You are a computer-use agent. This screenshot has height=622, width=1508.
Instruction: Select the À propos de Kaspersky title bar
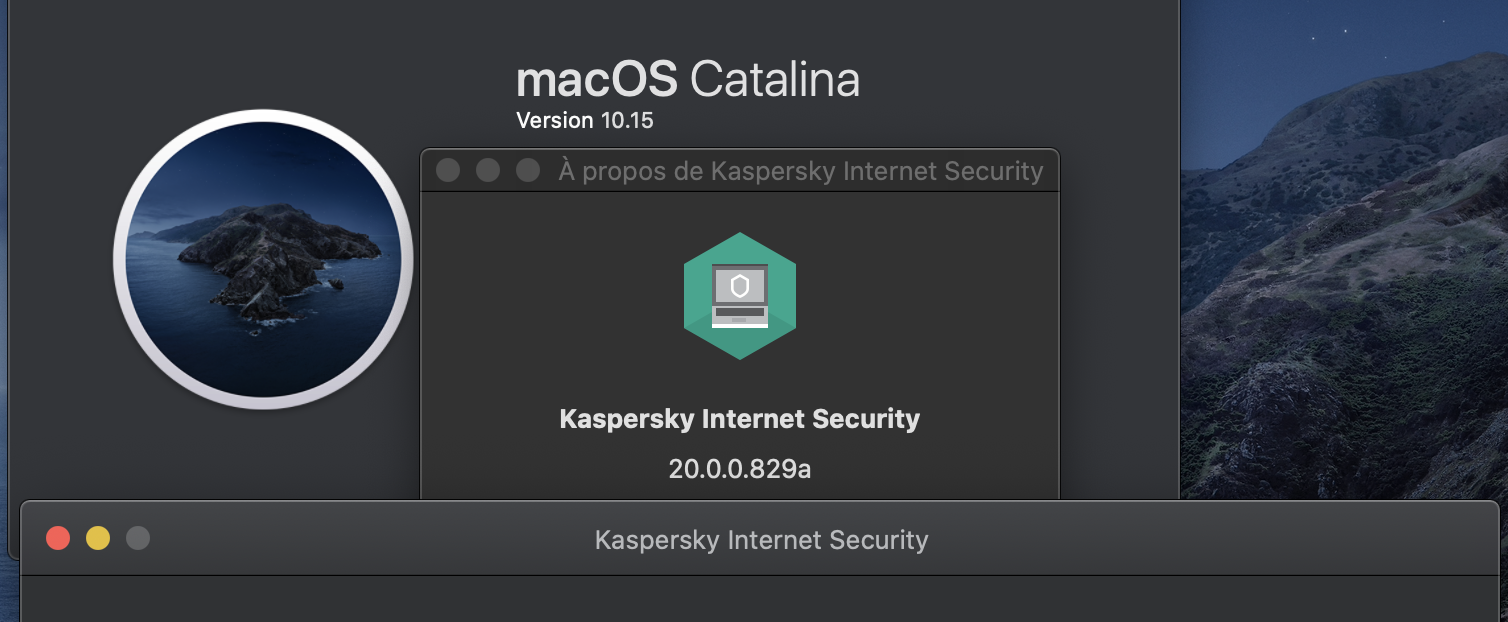click(800, 171)
